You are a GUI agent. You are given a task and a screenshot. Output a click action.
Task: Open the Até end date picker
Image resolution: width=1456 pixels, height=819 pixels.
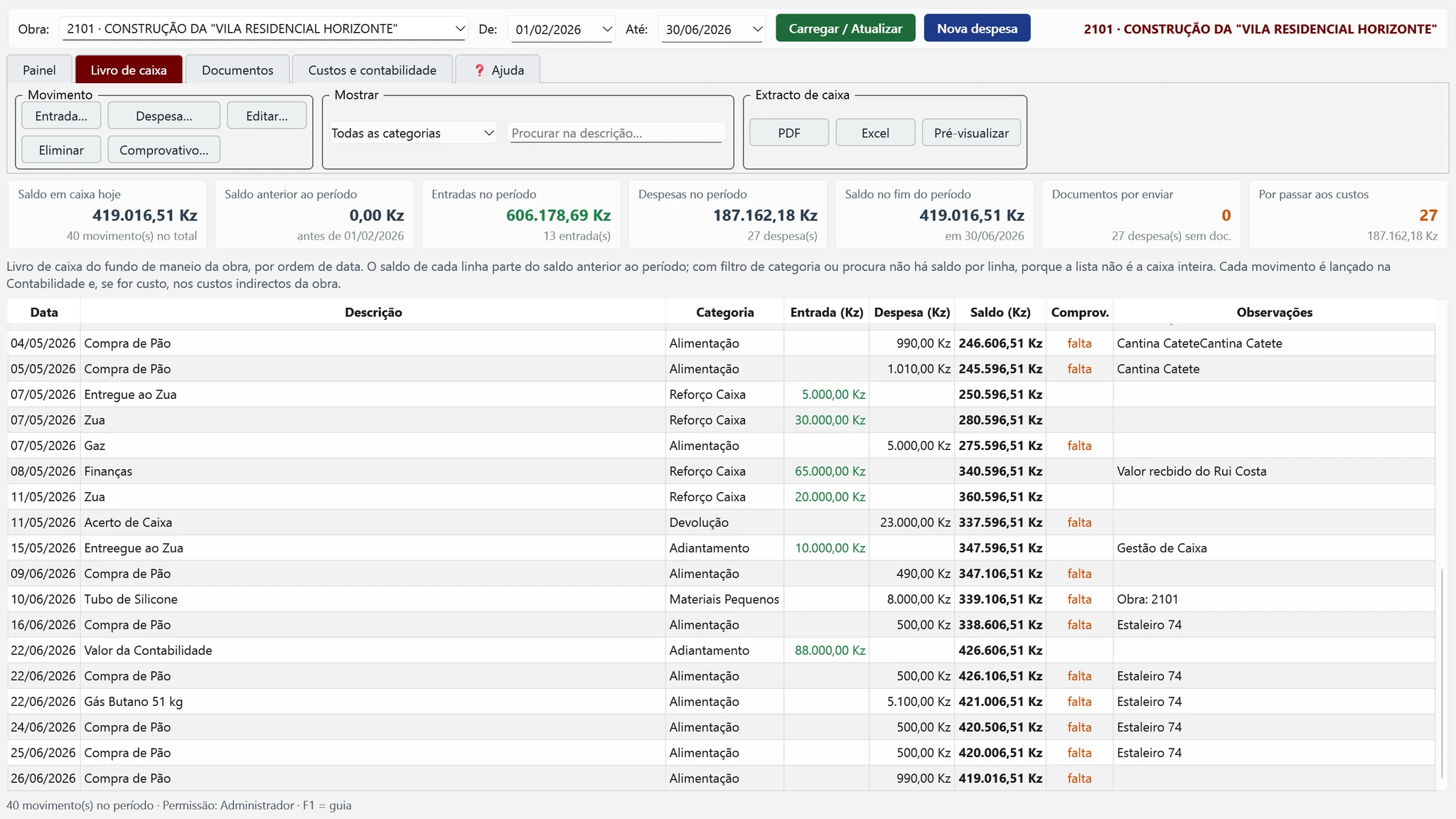click(712, 29)
